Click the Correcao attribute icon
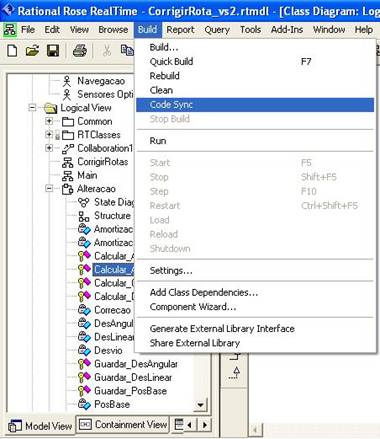Image resolution: width=380 pixels, height=439 pixels. tap(84, 310)
